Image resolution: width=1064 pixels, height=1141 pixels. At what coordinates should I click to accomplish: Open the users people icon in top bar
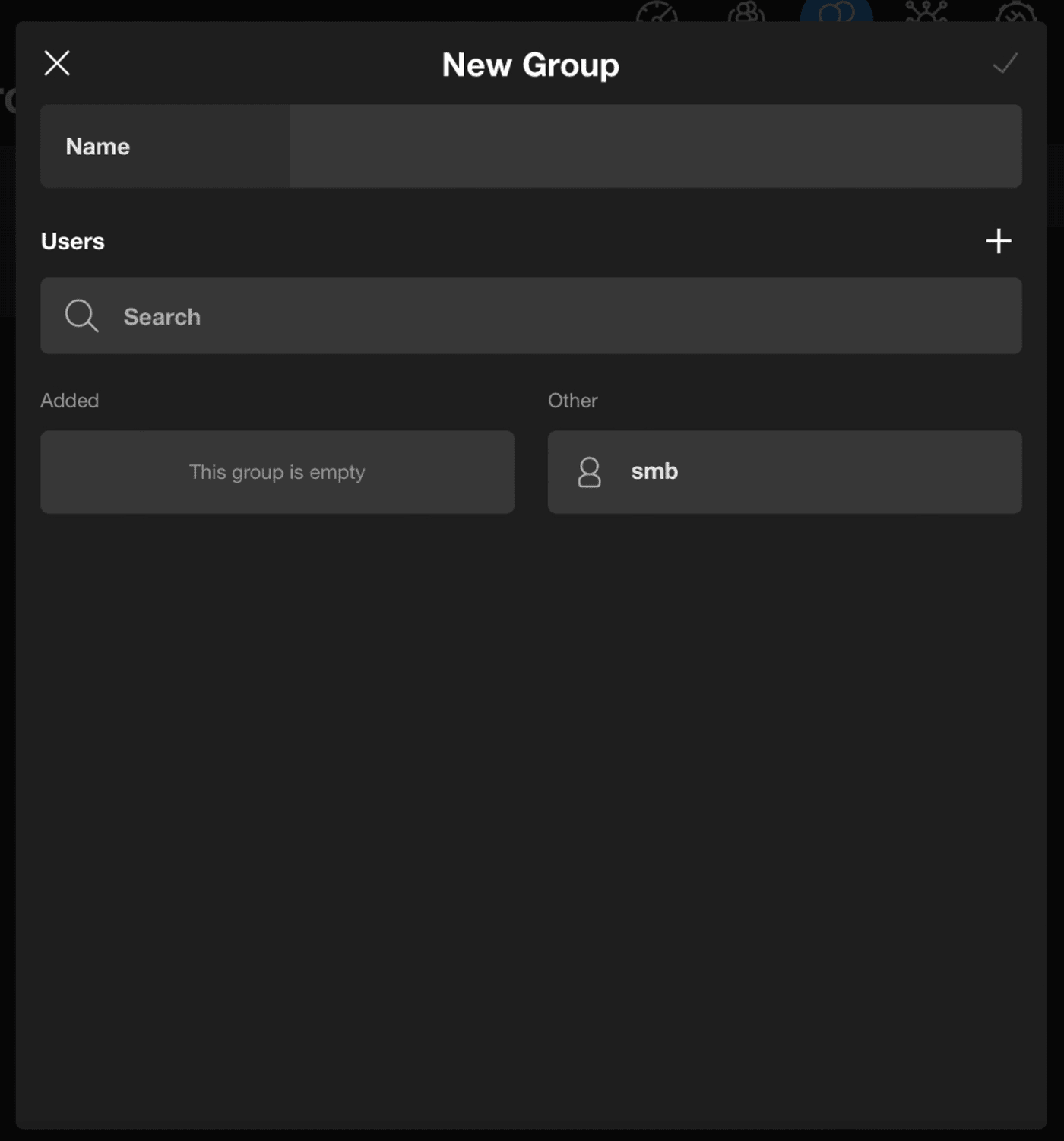click(x=746, y=11)
